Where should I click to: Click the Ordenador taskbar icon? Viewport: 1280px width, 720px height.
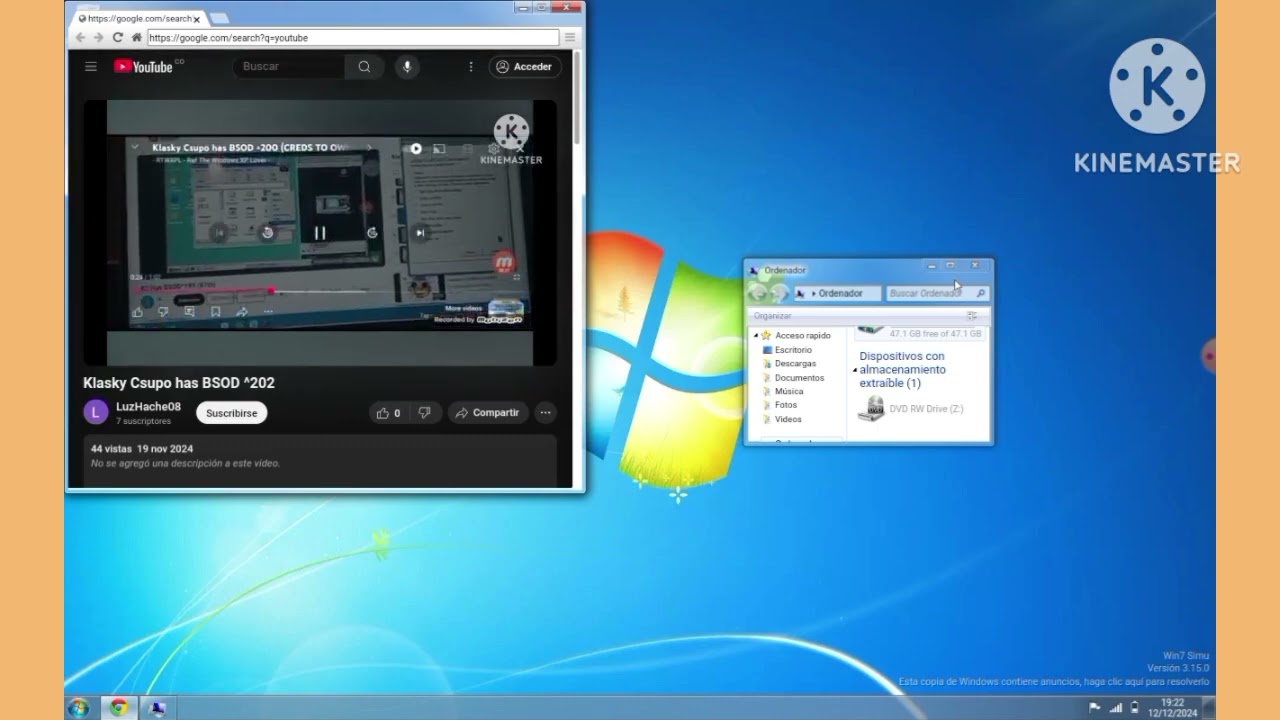pos(157,708)
